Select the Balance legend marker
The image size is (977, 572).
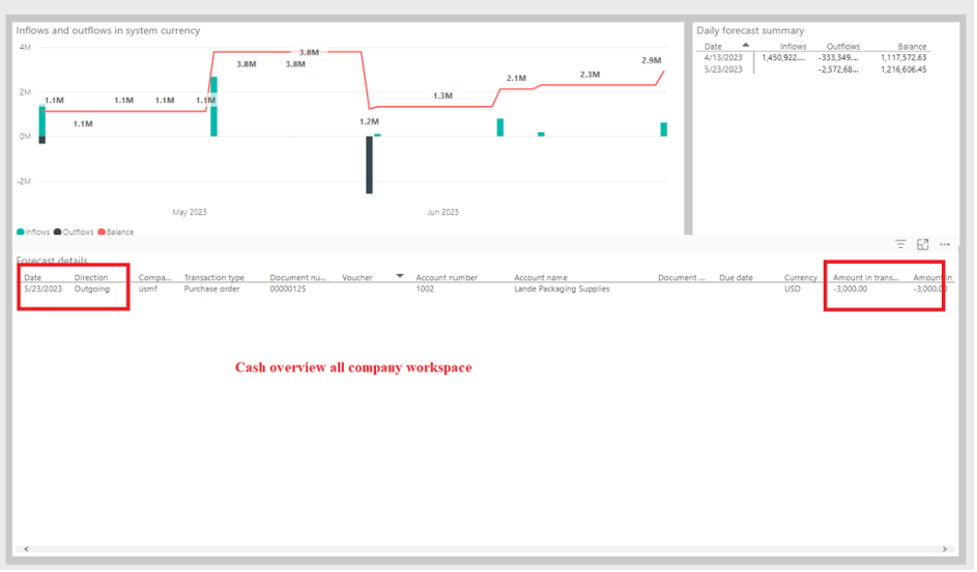coord(102,232)
